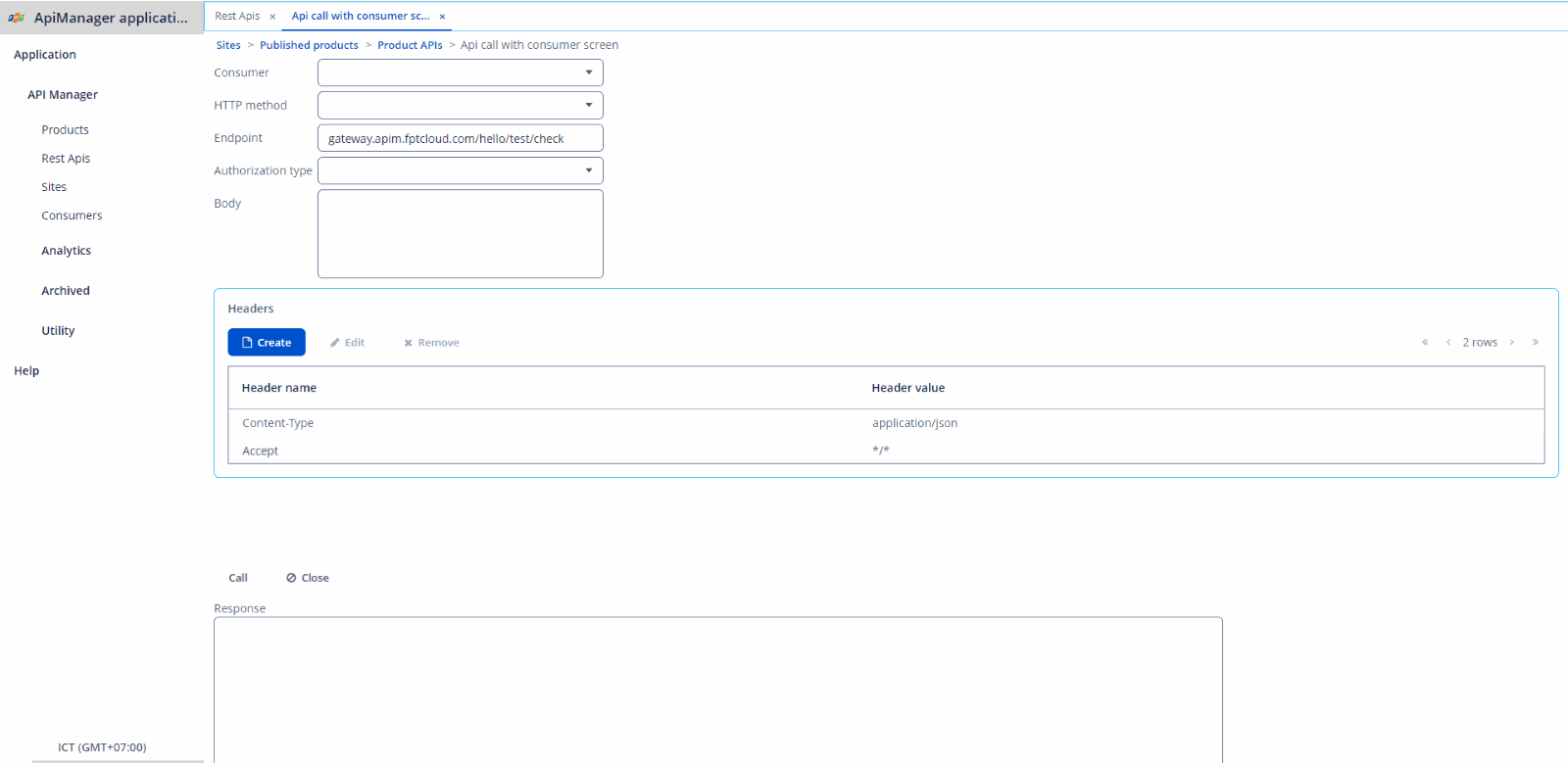Select the Api call with consumer screen tab
The height and width of the screenshot is (763, 1568).
361,17
